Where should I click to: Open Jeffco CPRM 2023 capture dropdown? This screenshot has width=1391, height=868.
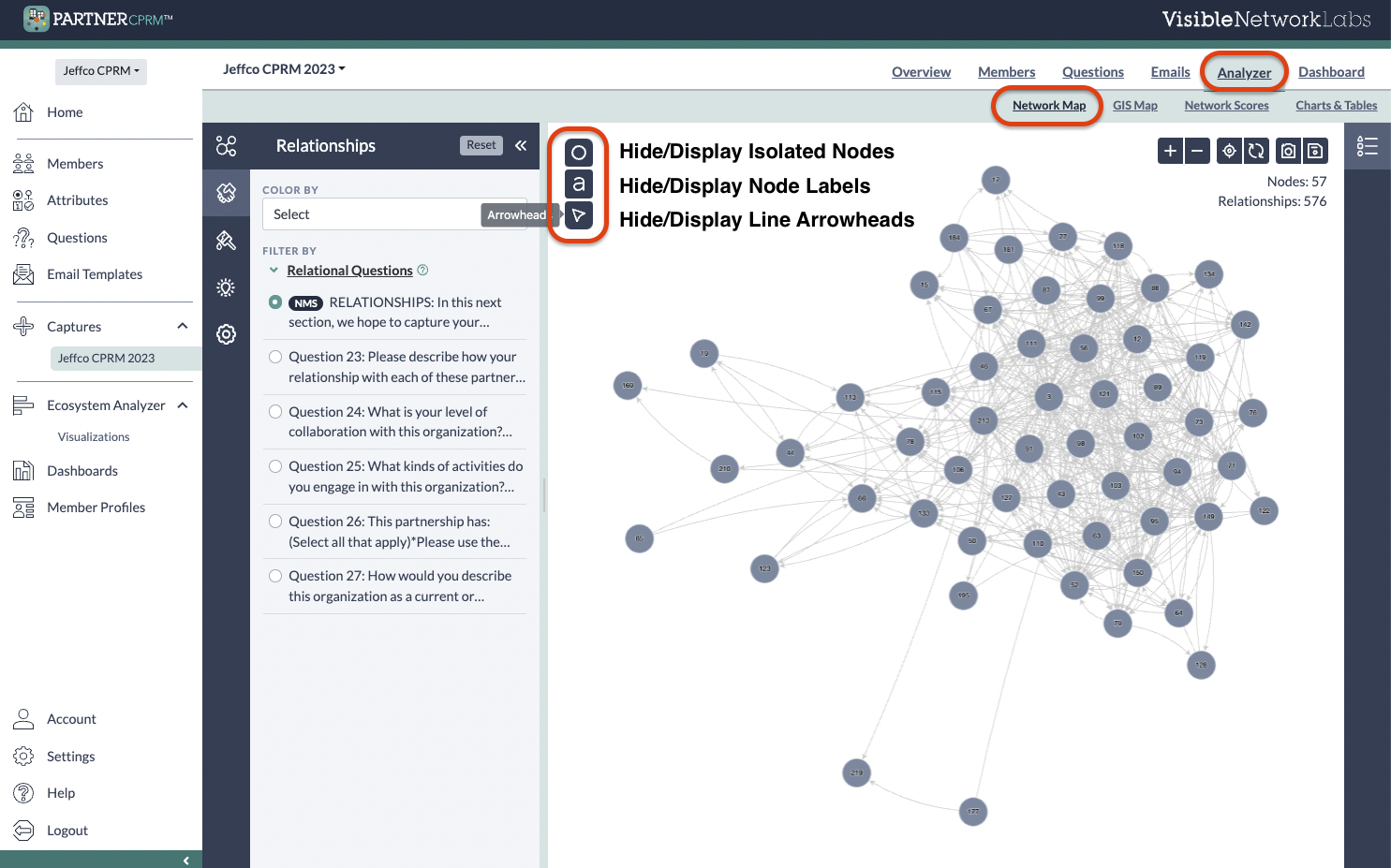click(284, 69)
